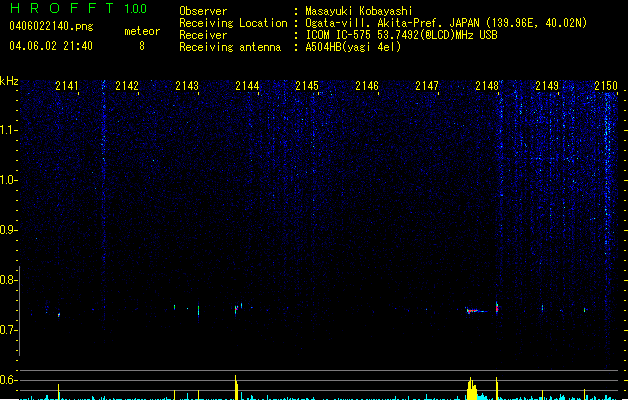The width and height of the screenshot is (629, 400).
Task: Click the meteor count 8
Action: pyautogui.click(x=142, y=46)
